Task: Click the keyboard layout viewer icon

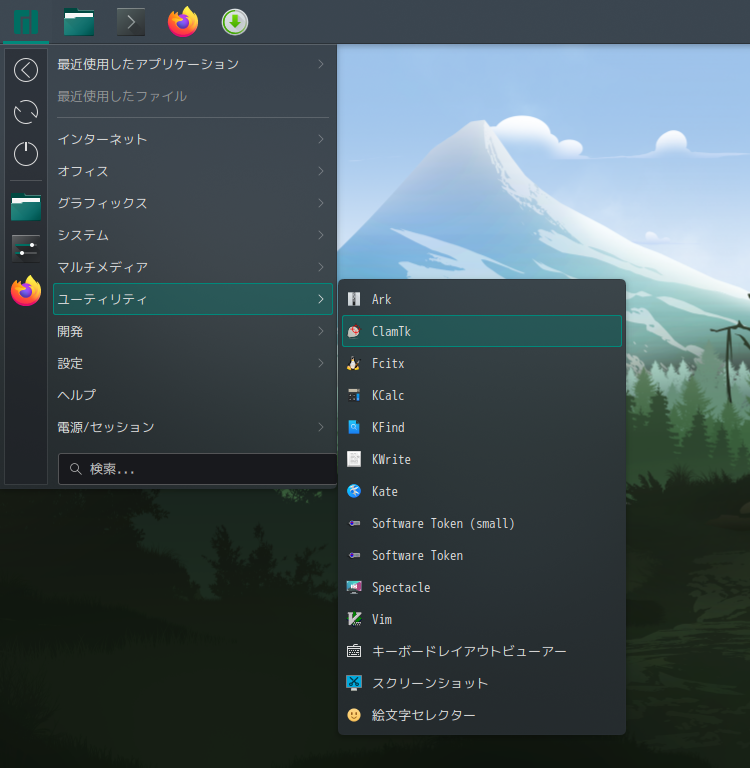Action: pos(354,651)
